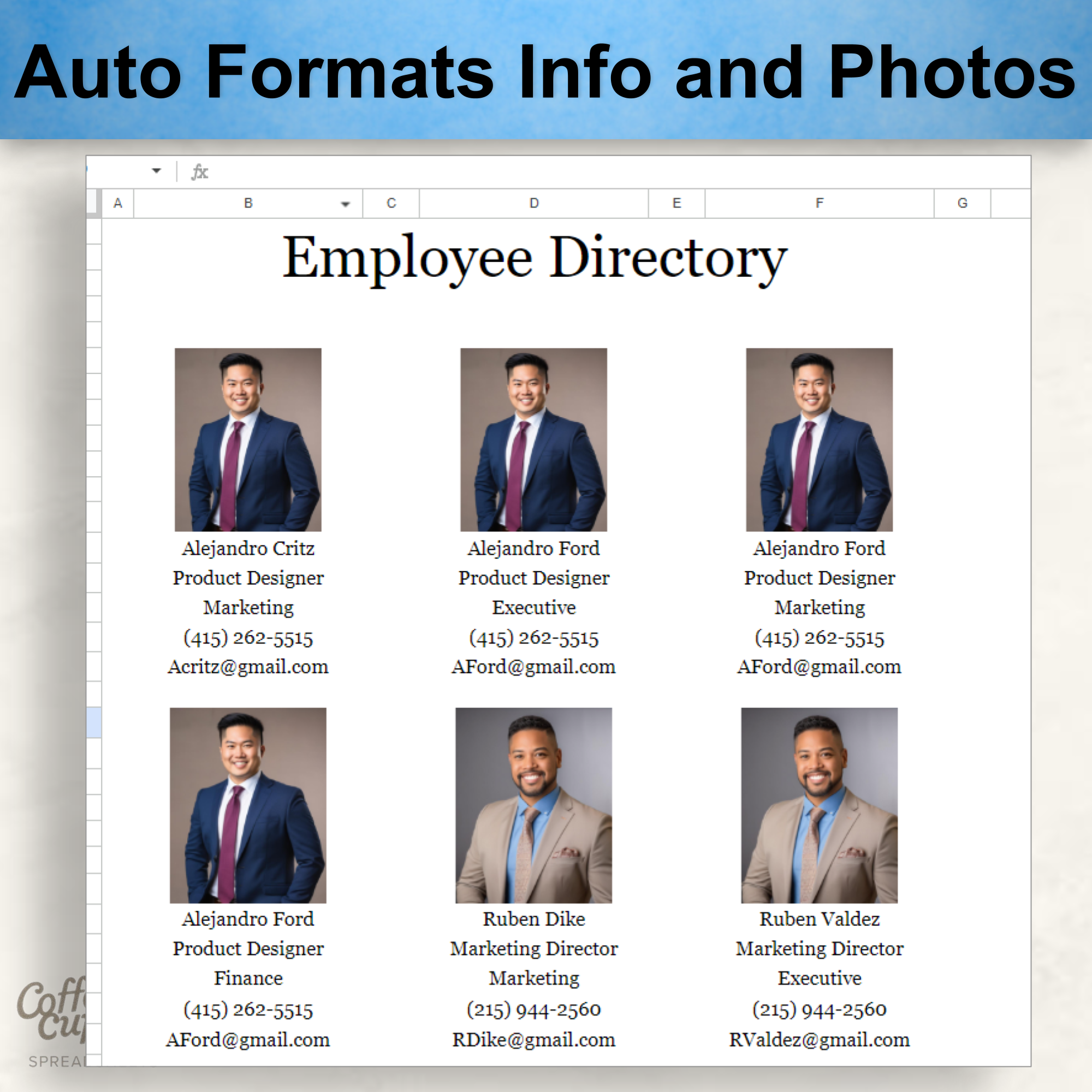Select column F by clicking its header
Screen dimensions: 1092x1092
coord(818,204)
